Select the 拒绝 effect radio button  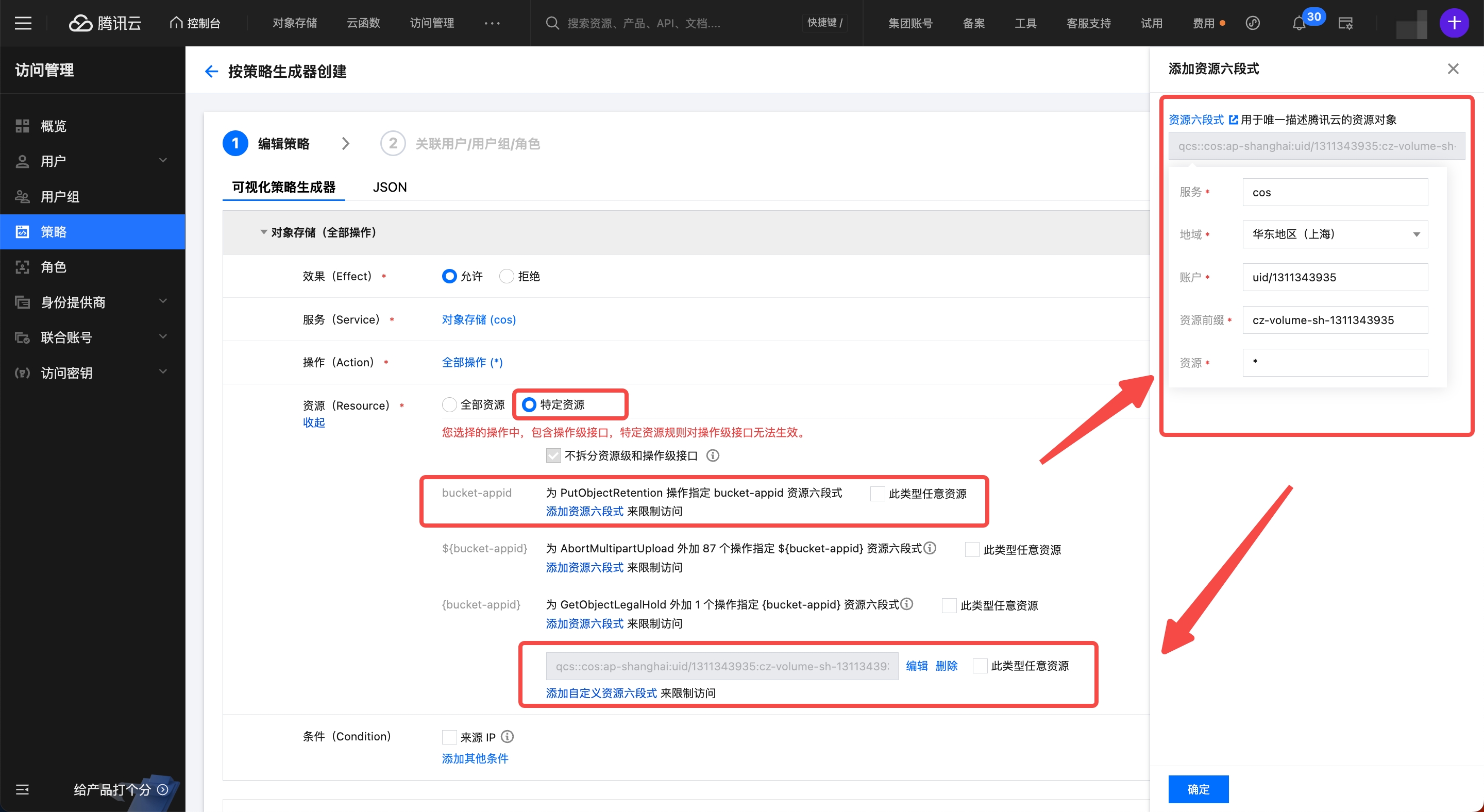[x=507, y=277]
